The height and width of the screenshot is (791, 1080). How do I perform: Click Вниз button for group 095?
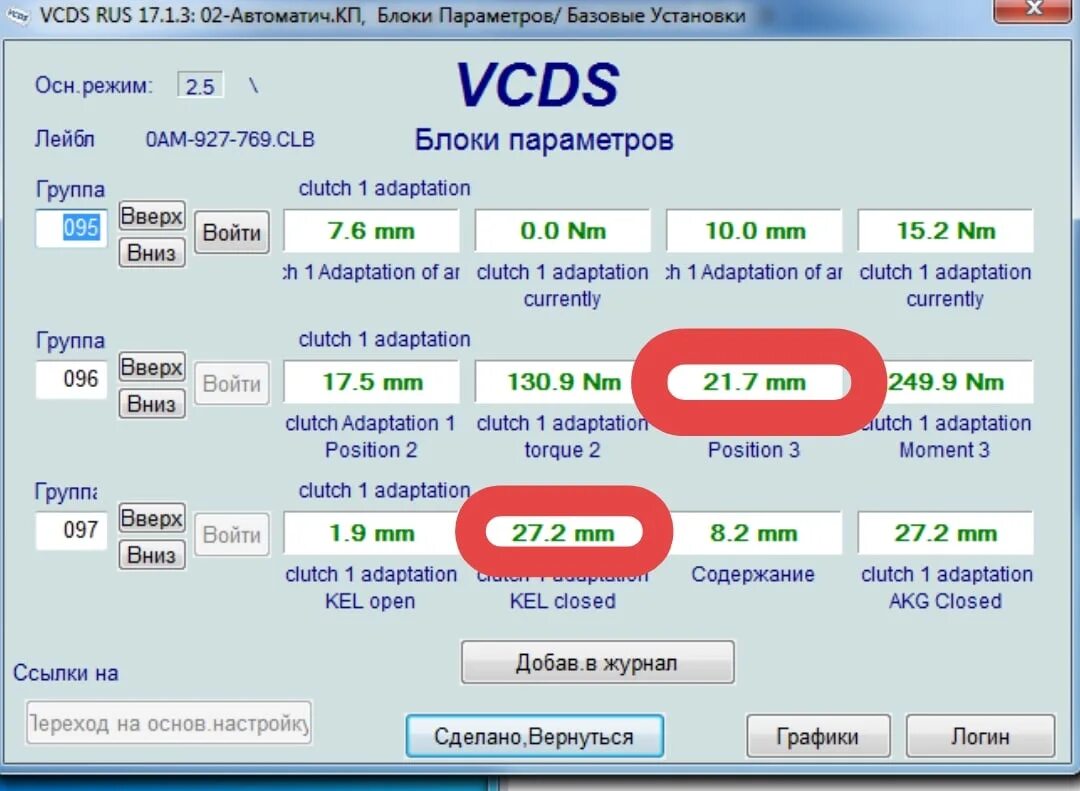(152, 252)
